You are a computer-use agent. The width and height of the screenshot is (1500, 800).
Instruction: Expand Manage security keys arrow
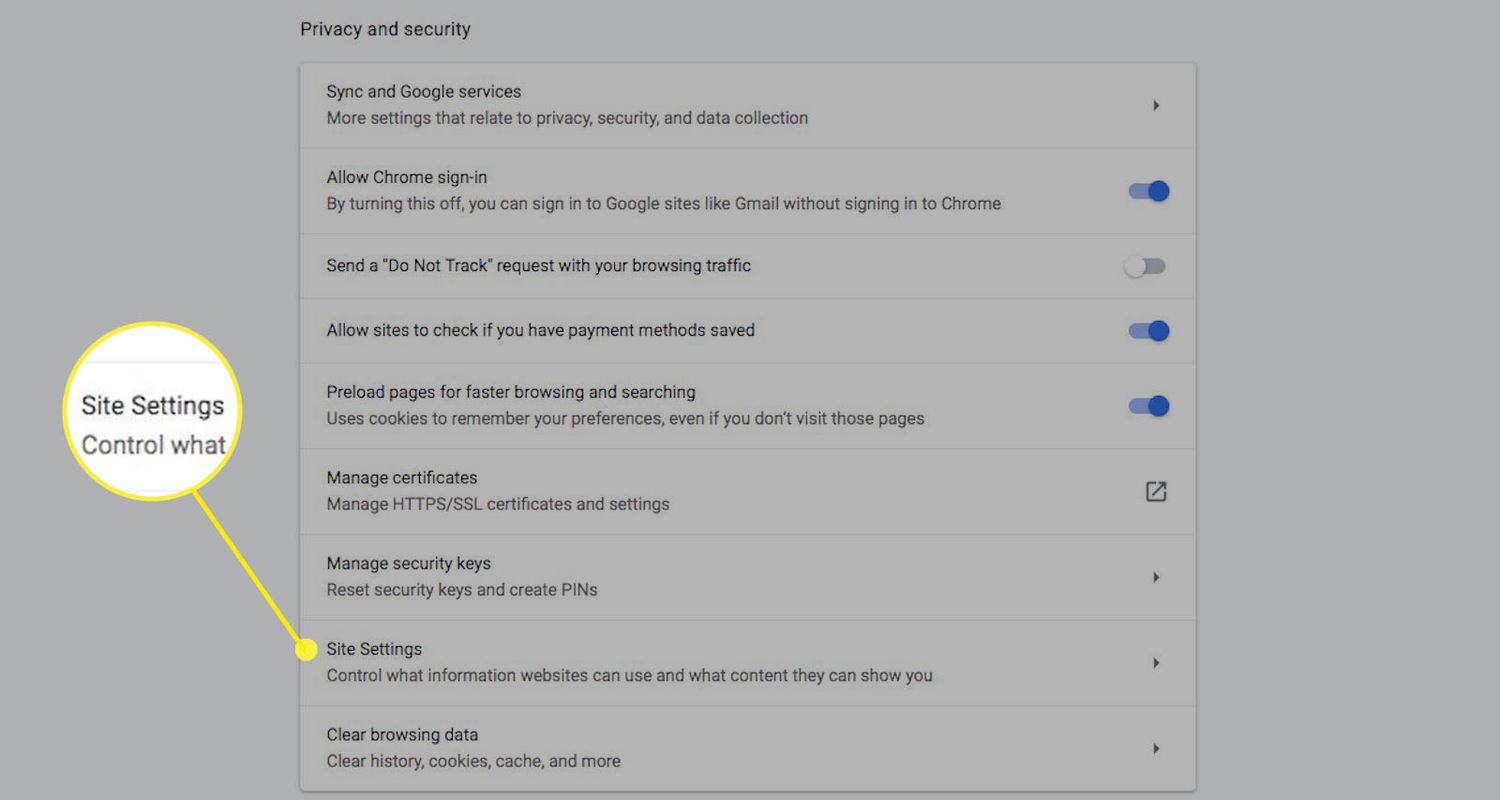(x=1156, y=577)
